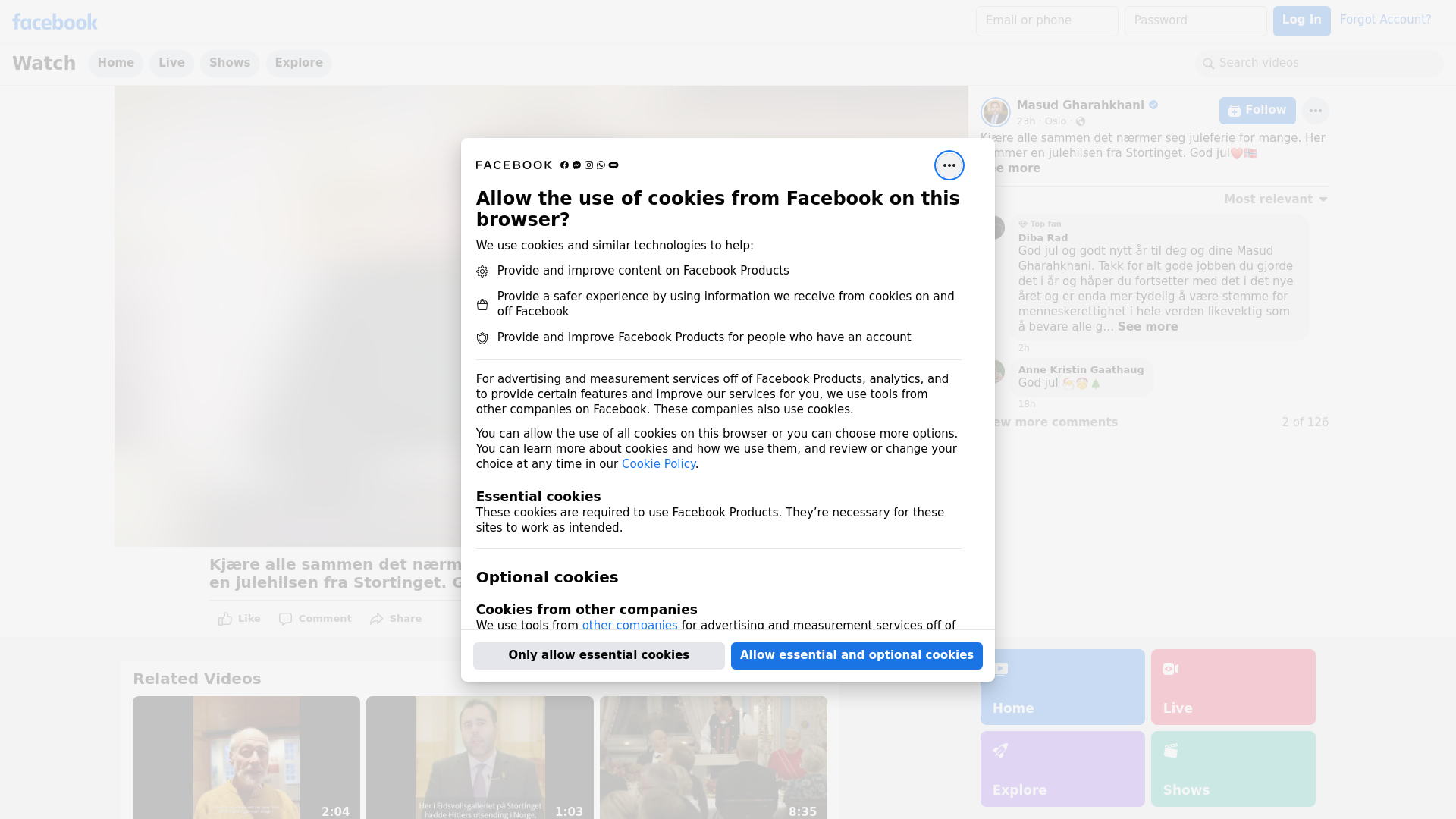Expand Diba Rad's comment with See more

pos(1147,327)
